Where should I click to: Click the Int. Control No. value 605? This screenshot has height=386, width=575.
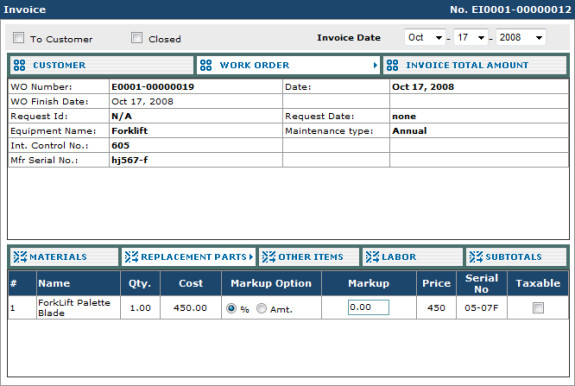pos(120,146)
